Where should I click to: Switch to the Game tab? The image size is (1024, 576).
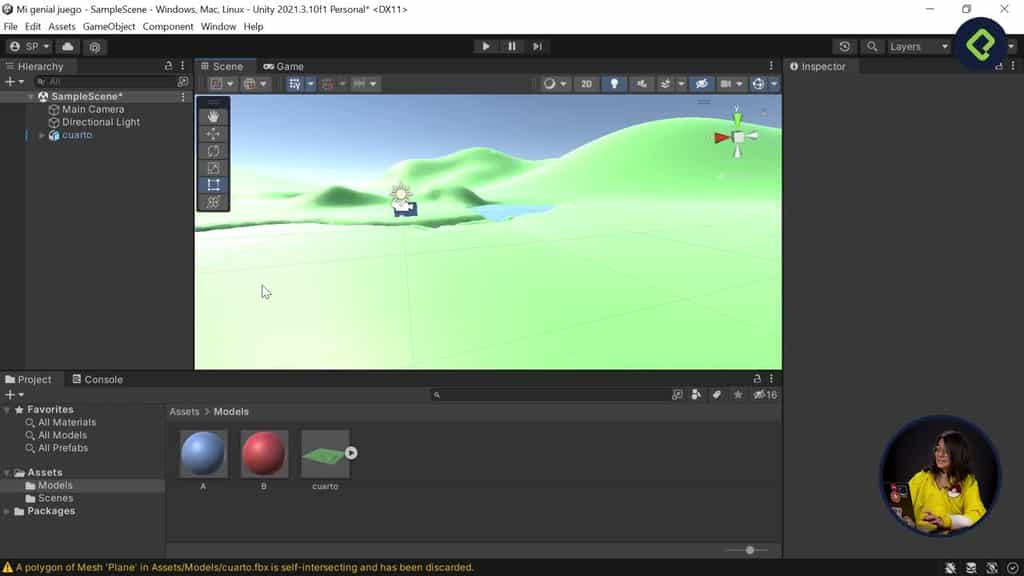[283, 66]
